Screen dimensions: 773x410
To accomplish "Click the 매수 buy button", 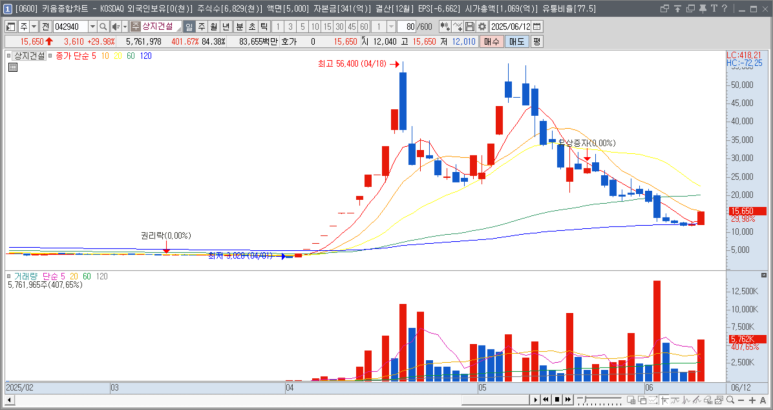I will click(492, 42).
